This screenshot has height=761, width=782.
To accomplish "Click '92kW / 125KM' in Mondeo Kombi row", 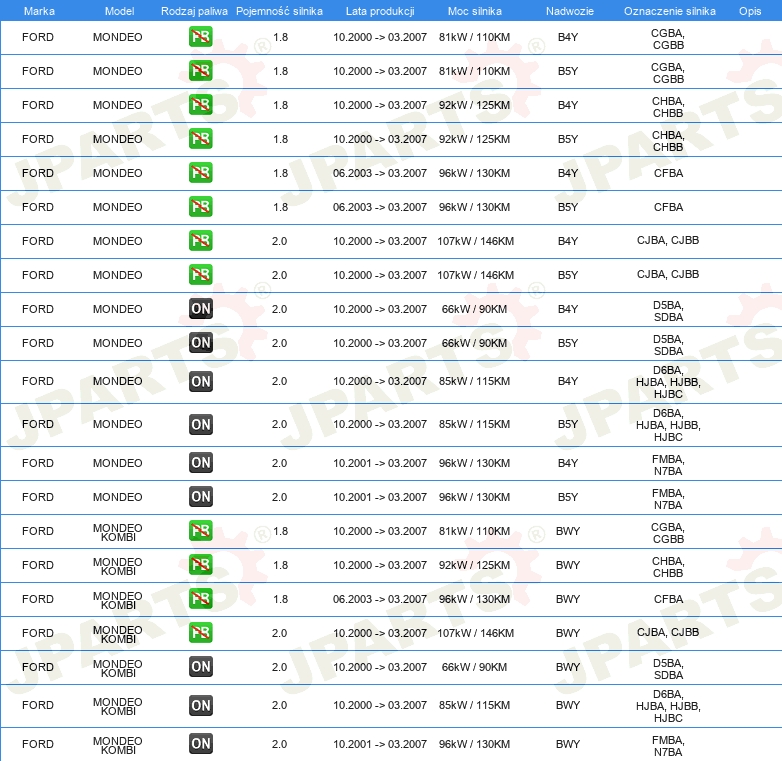I will pyautogui.click(x=474, y=565).
